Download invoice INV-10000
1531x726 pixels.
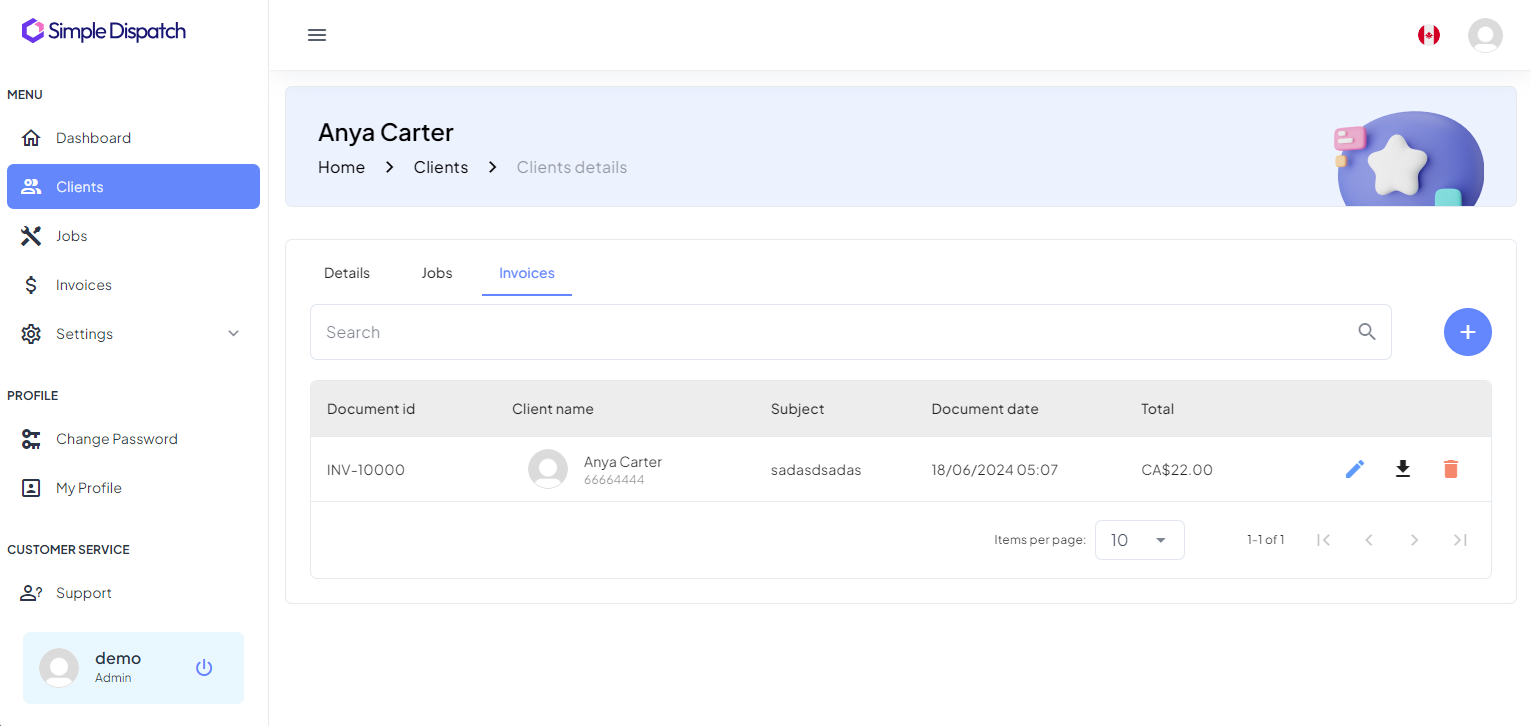1403,469
